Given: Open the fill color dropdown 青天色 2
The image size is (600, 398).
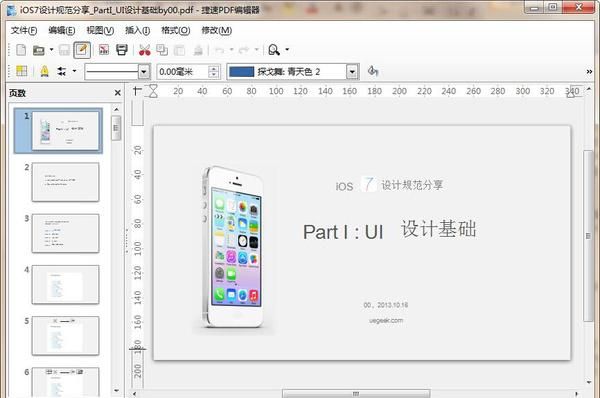Looking at the screenshot, I should point(352,72).
